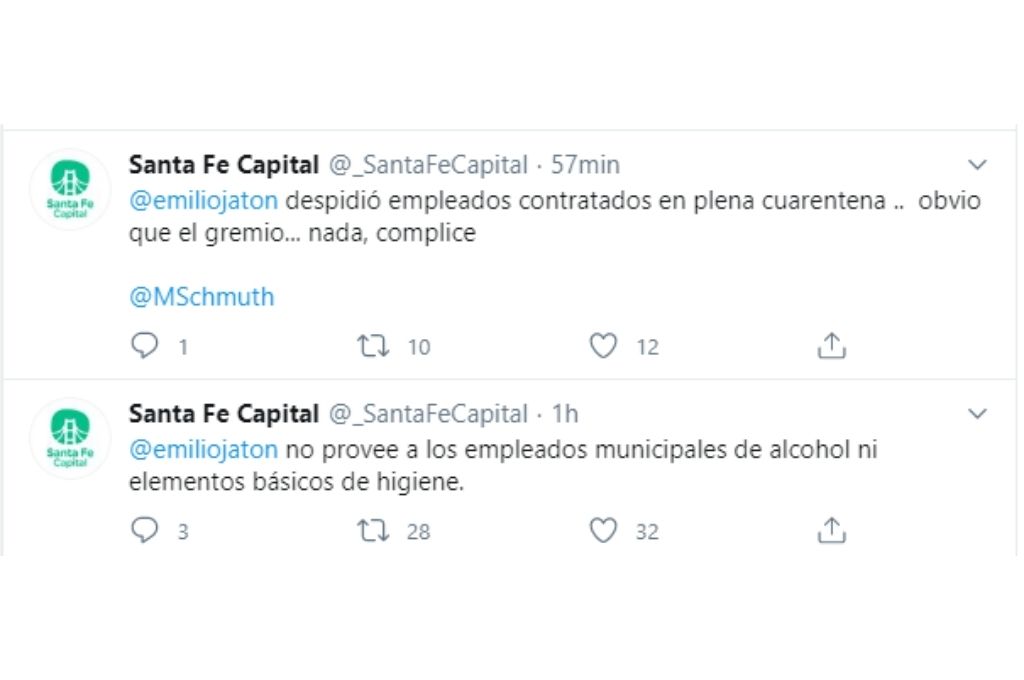Viewport: 1024px width, 680px height.
Task: Open the first tweet's options chevron
Action: (x=977, y=165)
